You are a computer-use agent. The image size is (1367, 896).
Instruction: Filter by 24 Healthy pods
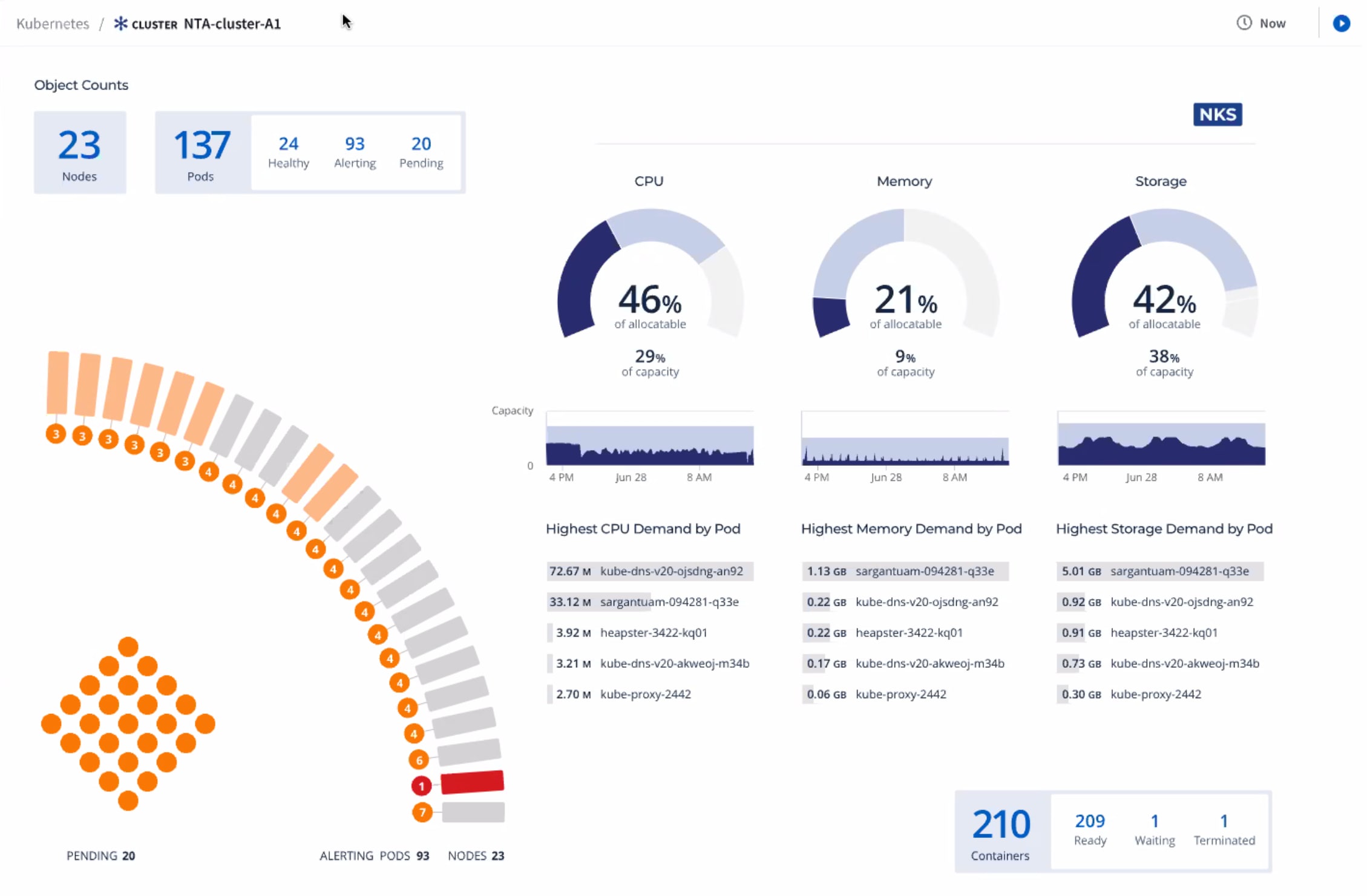coord(288,152)
